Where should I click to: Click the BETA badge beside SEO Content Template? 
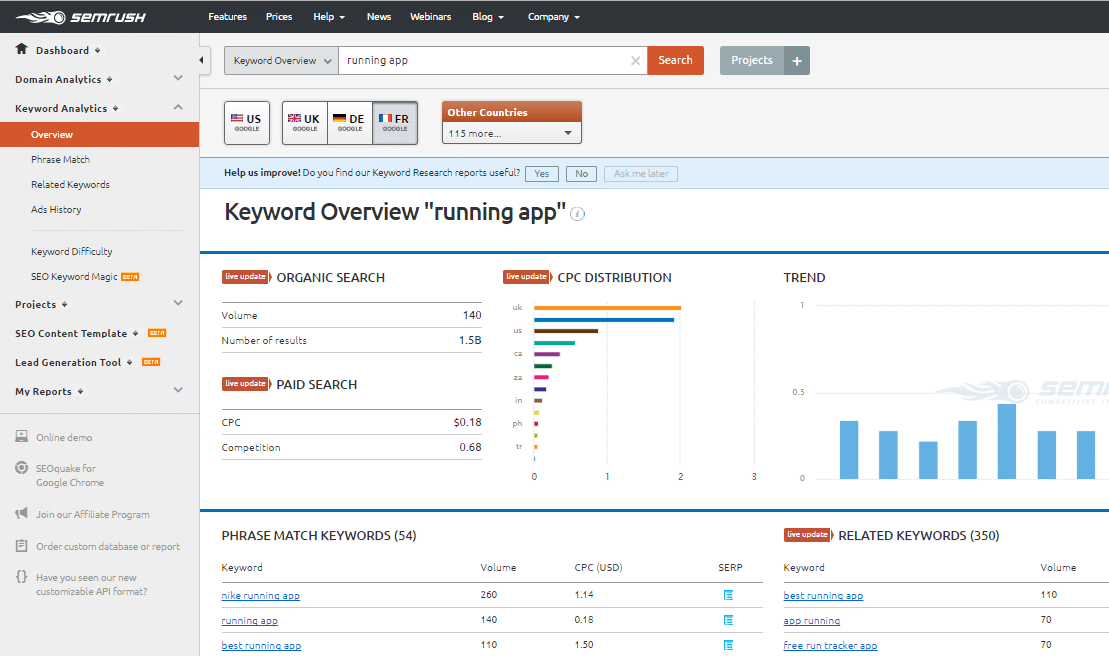tap(157, 333)
